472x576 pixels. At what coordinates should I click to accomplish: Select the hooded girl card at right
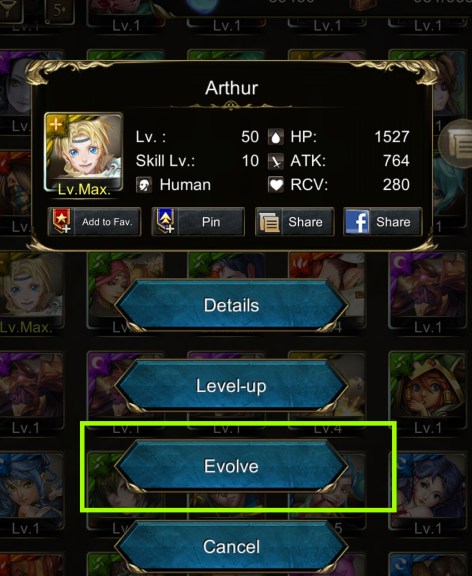[x=428, y=392]
